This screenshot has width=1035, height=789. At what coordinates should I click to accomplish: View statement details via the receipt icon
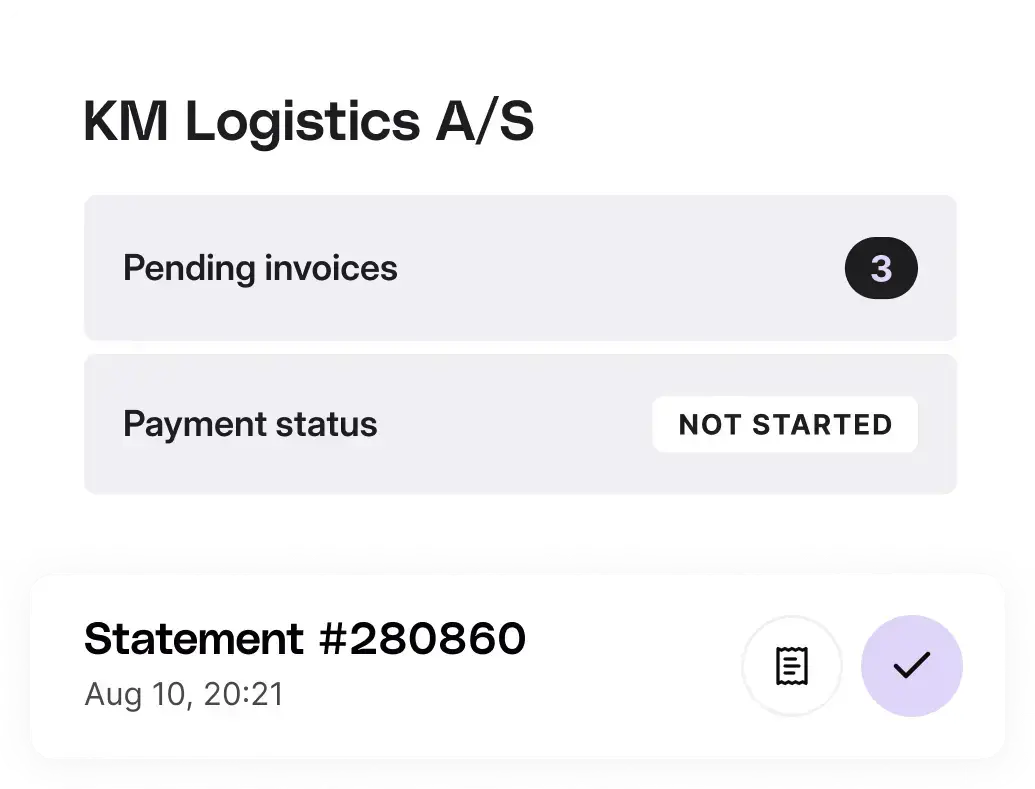point(791,666)
